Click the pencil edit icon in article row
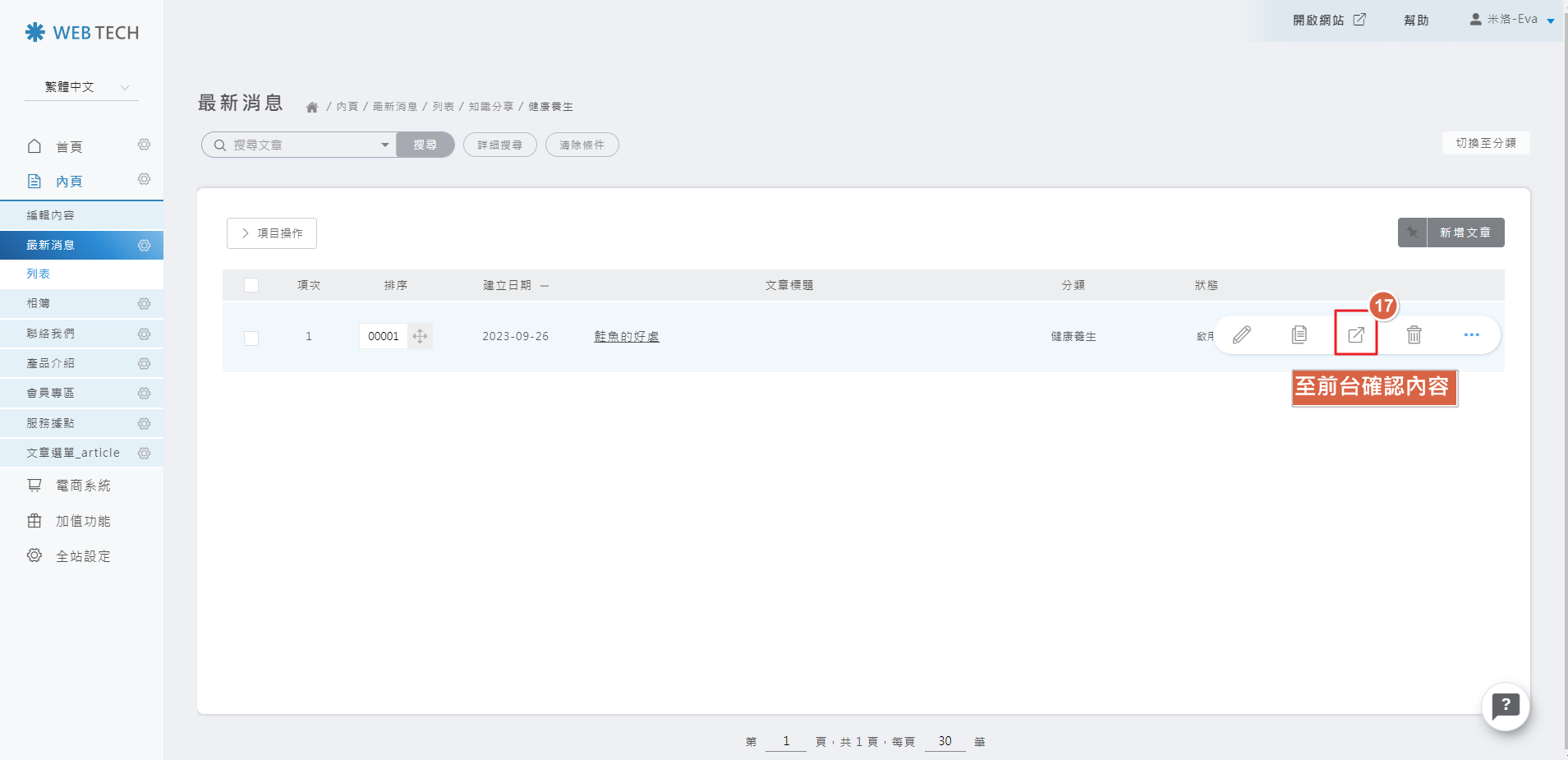This screenshot has width=1568, height=760. pos(1242,335)
